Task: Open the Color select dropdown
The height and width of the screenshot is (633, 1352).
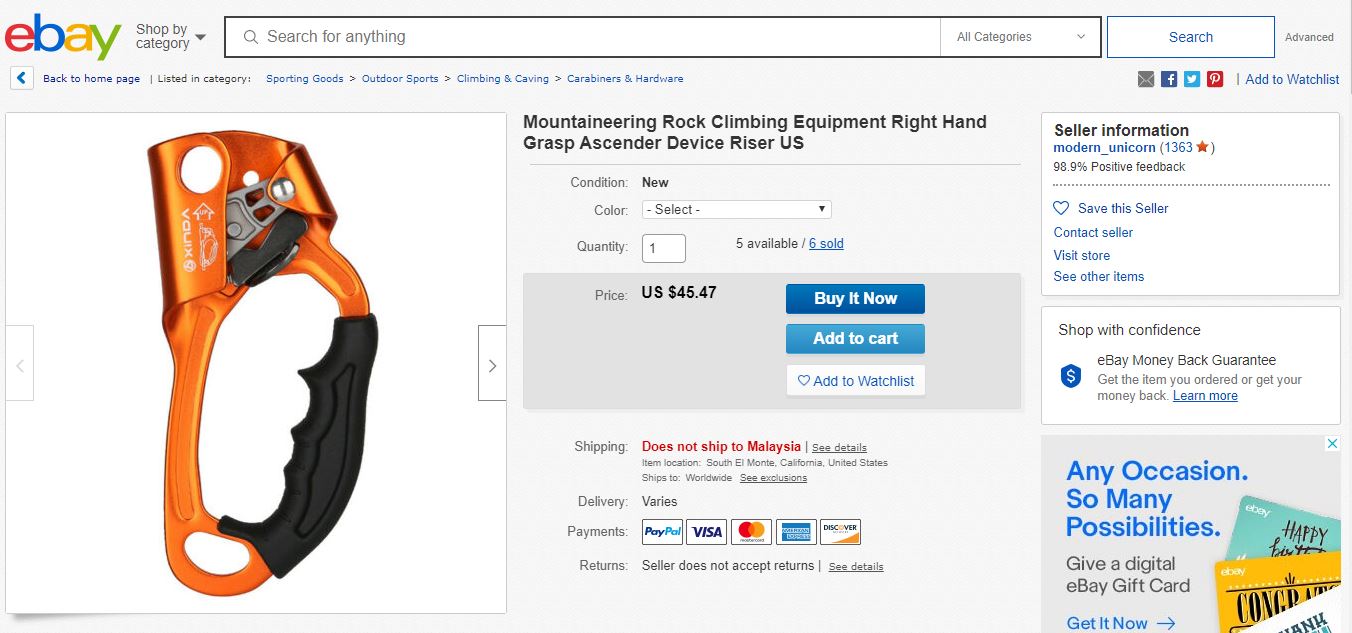Action: coord(736,209)
